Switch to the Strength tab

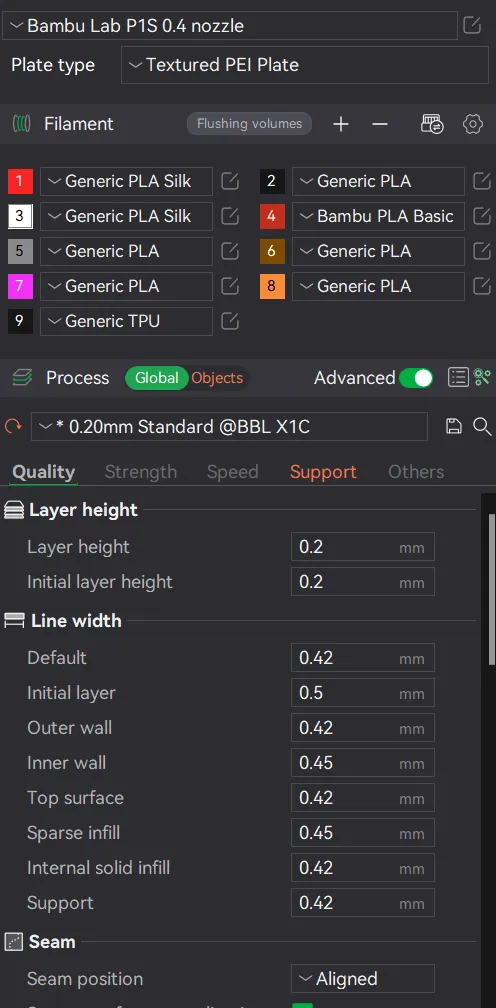point(141,472)
